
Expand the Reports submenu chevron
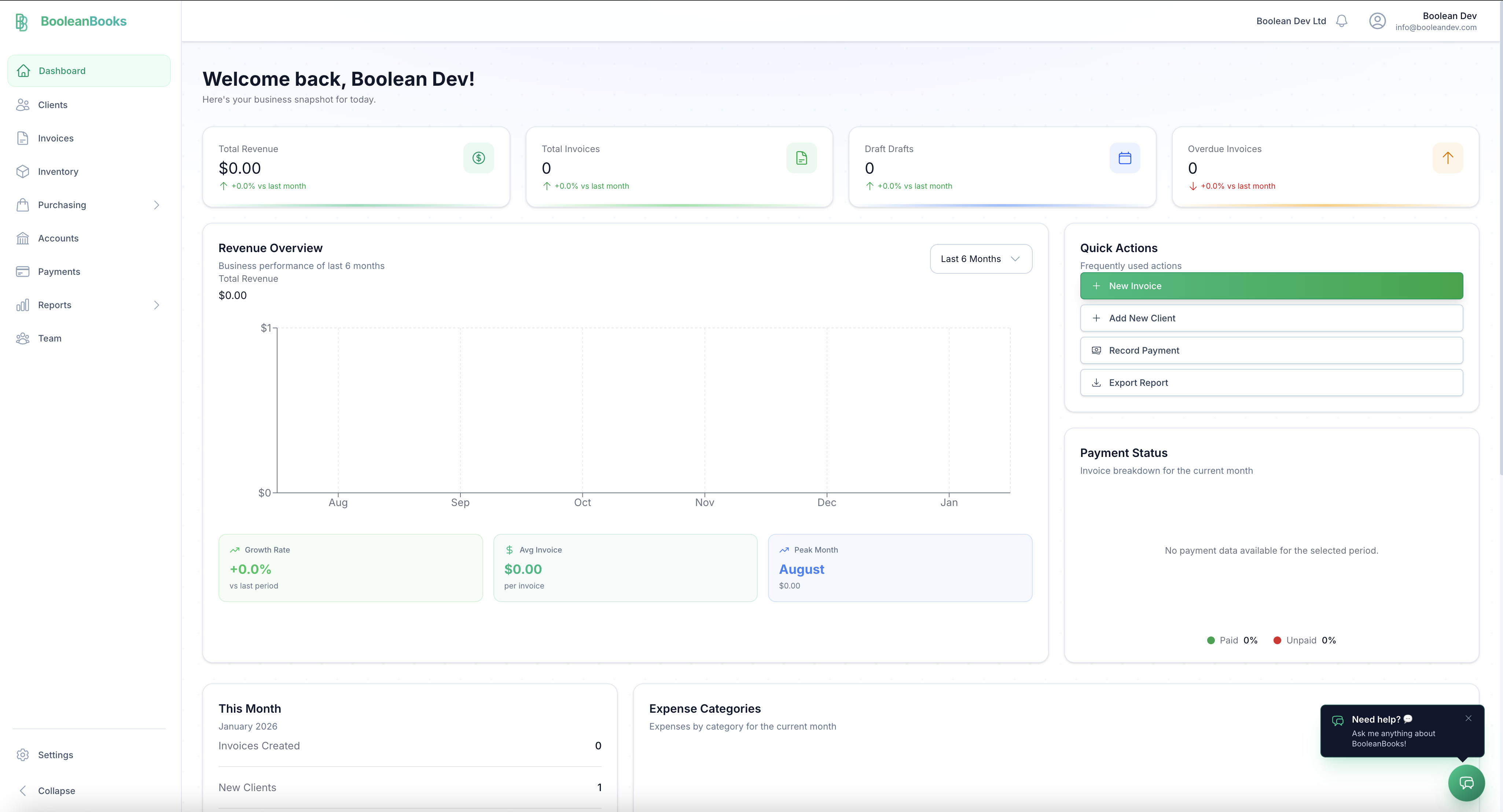tap(157, 305)
